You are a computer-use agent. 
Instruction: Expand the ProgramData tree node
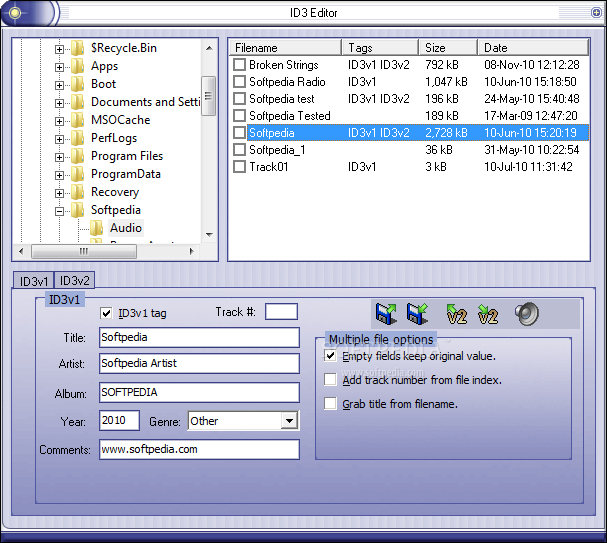point(59,175)
